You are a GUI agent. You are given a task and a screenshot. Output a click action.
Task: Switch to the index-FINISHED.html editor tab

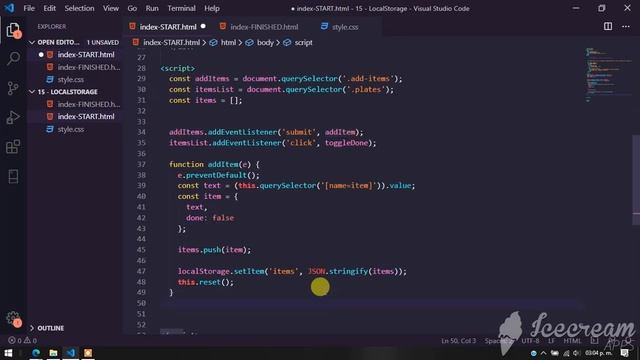pyautogui.click(x=264, y=27)
